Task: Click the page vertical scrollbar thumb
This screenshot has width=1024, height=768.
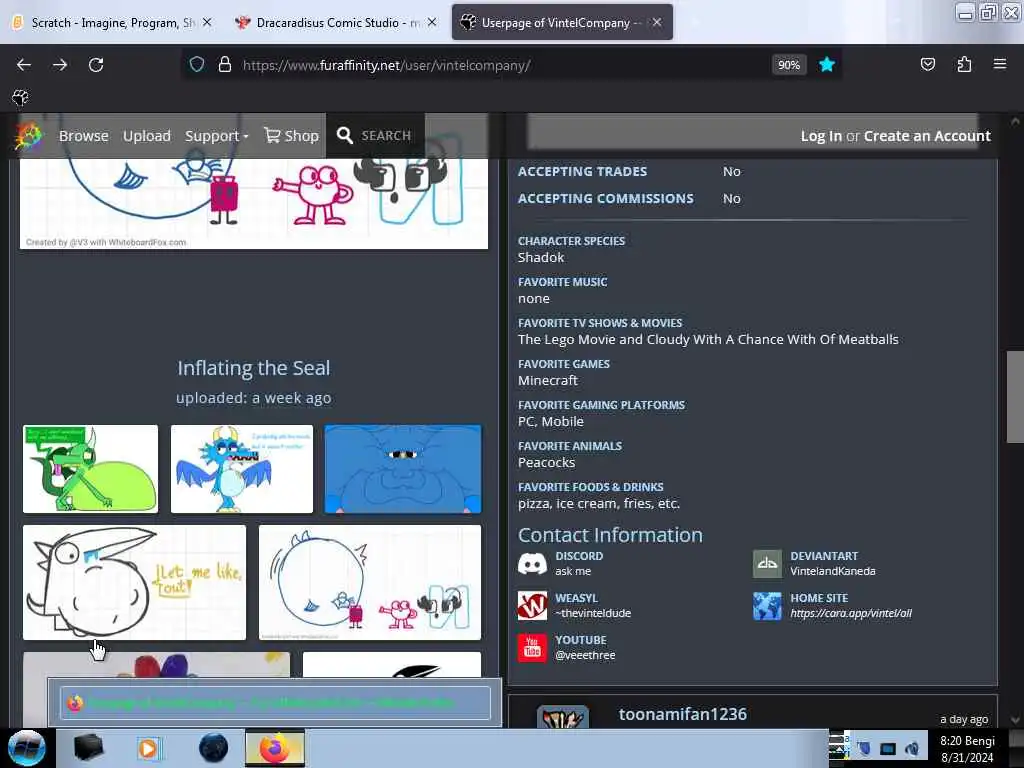Action: 1015,397
